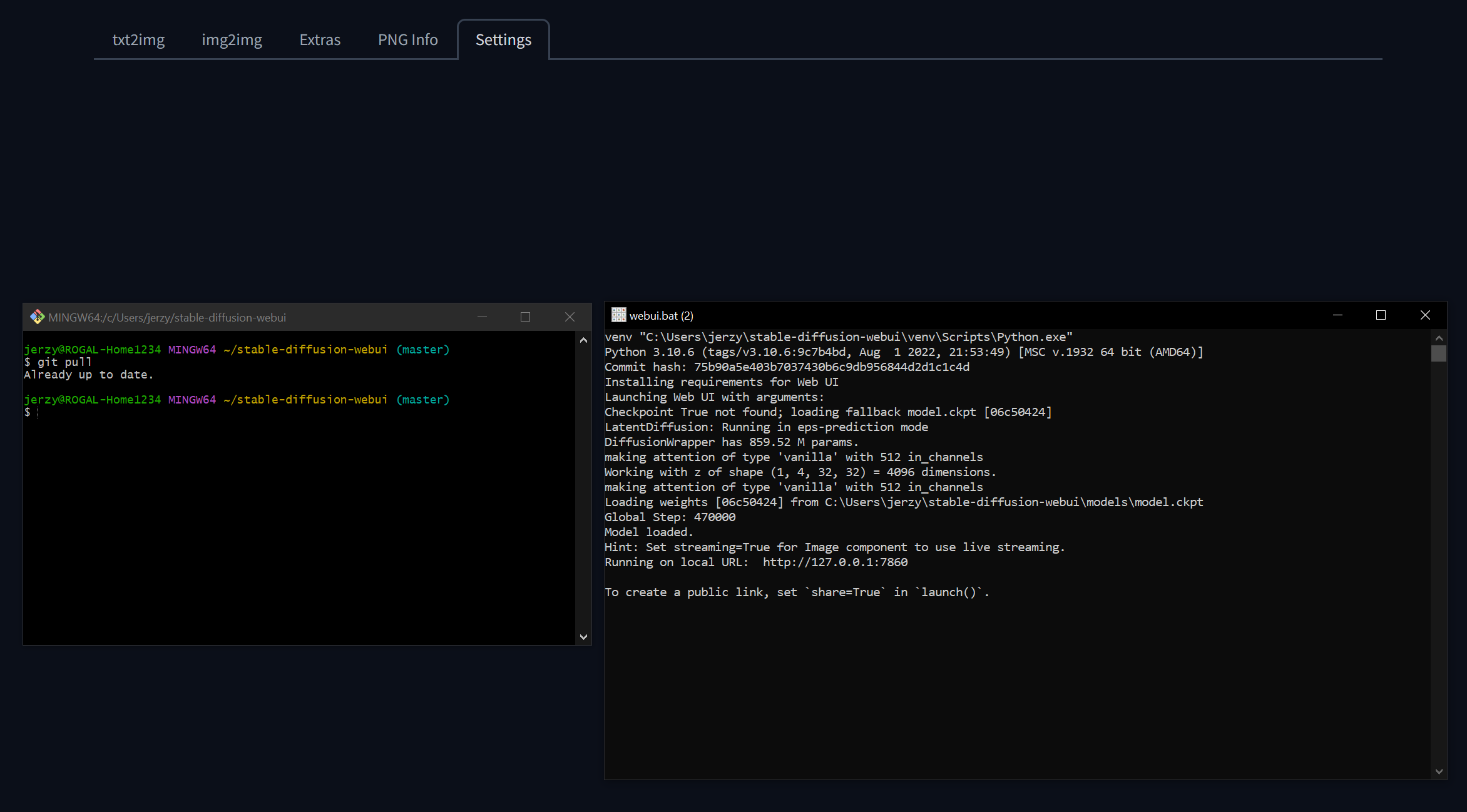Click the scroll-down arrow in the MINGW64 terminal
1467x812 pixels.
(583, 636)
